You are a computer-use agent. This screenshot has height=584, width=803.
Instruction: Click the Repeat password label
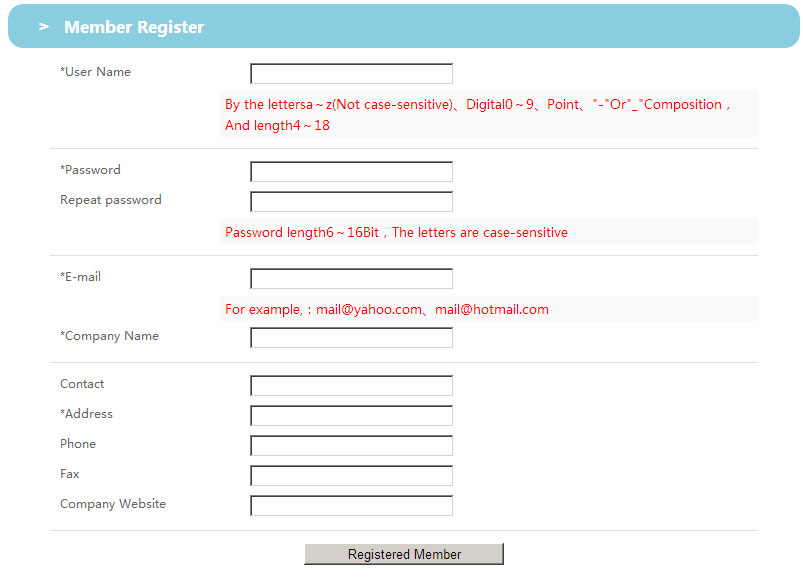click(110, 200)
